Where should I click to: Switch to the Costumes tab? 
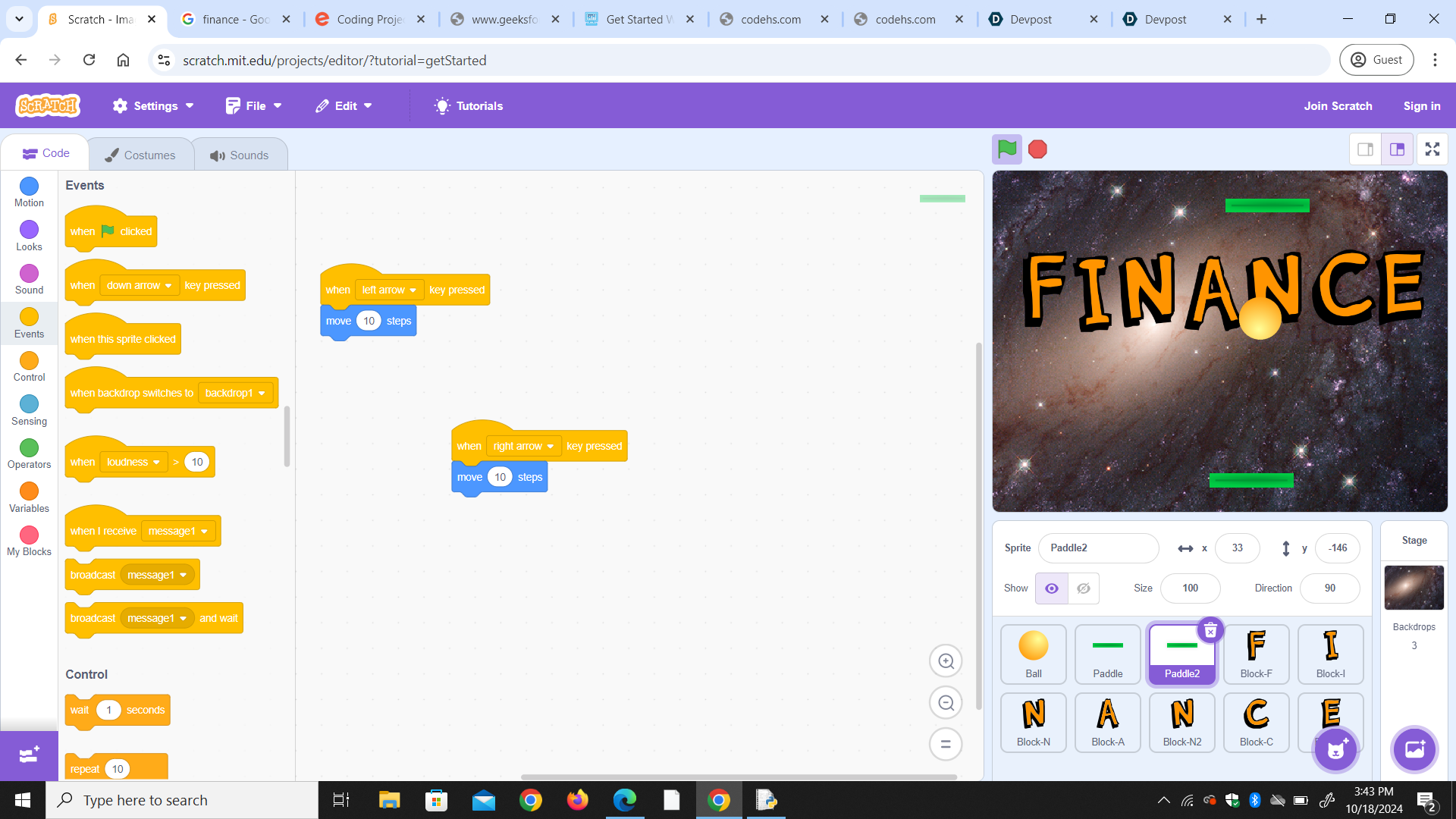[140, 155]
